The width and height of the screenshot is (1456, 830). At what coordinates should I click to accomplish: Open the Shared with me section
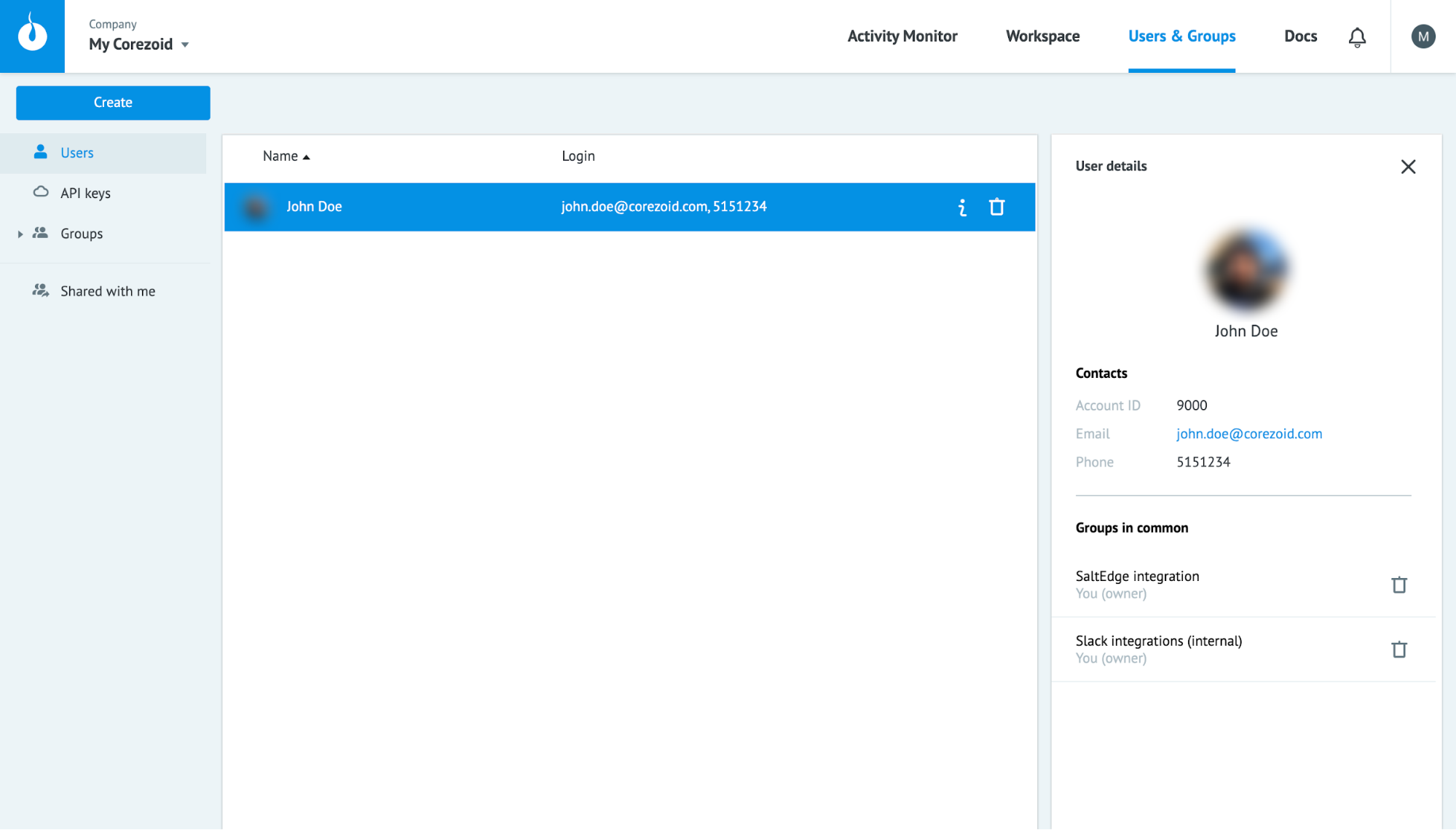108,290
